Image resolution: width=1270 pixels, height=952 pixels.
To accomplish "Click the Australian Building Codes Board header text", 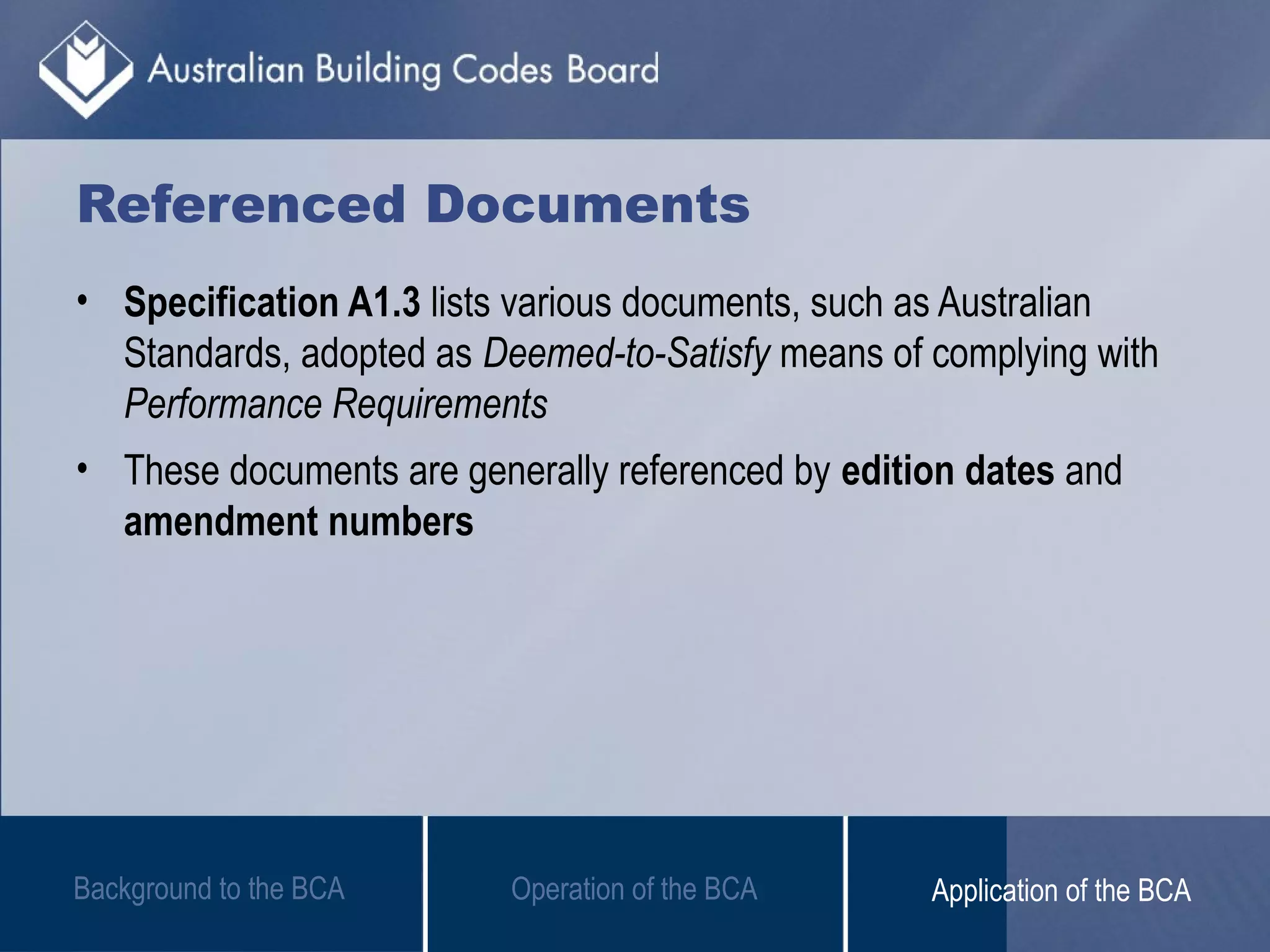I will (403, 70).
